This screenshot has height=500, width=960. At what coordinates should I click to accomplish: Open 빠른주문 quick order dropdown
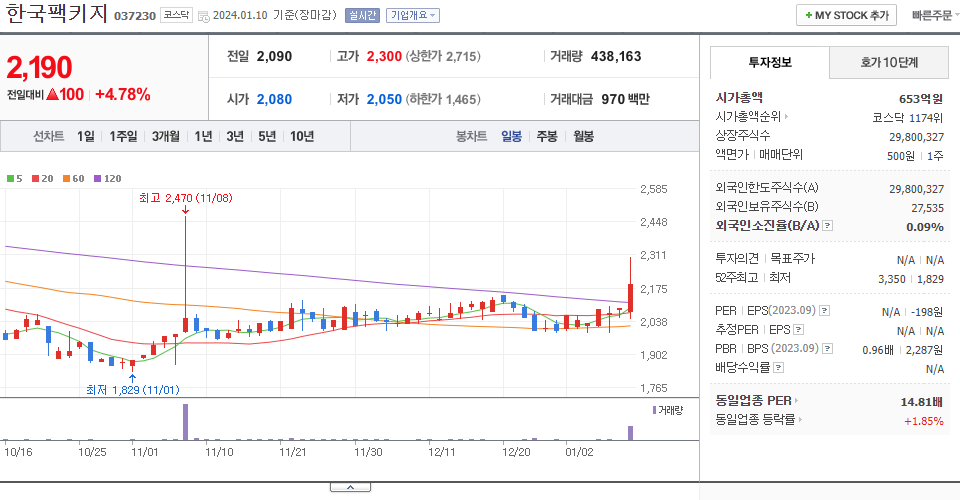[935, 15]
